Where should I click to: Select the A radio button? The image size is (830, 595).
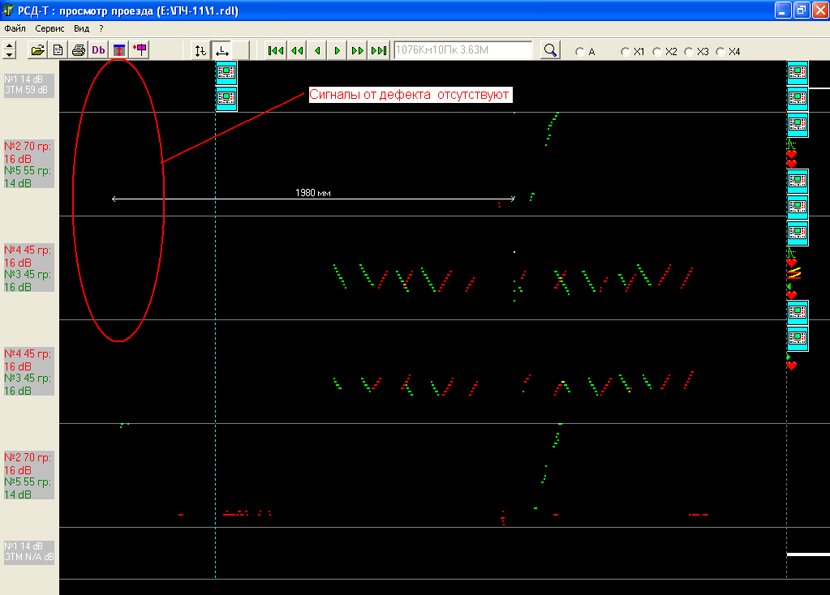pos(585,52)
